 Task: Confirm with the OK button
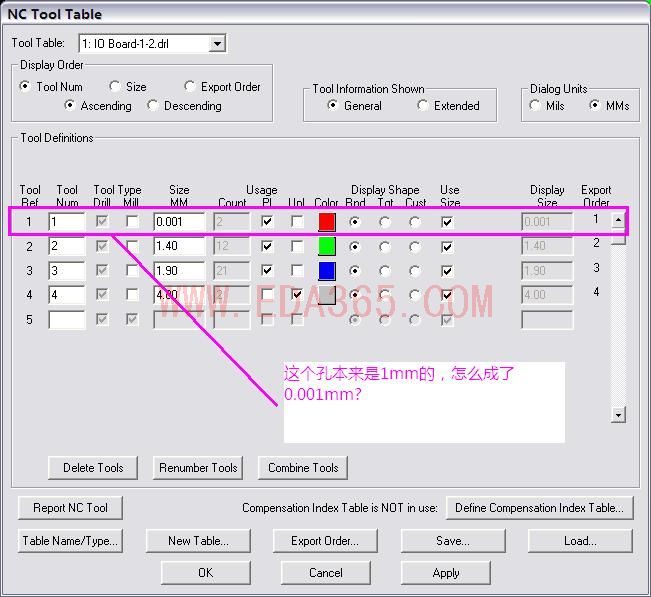pyautogui.click(x=206, y=573)
